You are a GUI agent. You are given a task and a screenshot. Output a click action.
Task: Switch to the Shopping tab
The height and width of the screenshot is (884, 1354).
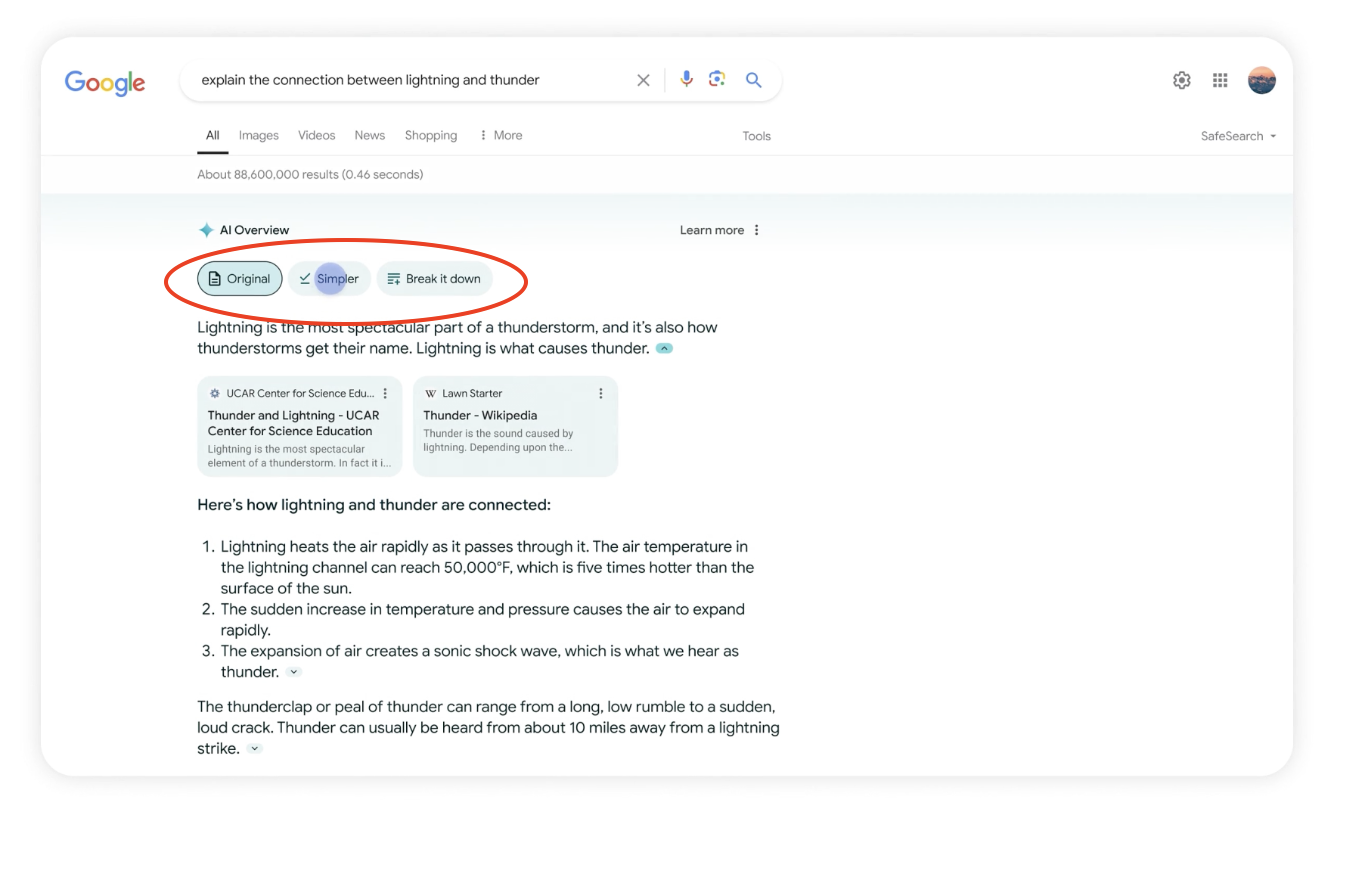[431, 135]
